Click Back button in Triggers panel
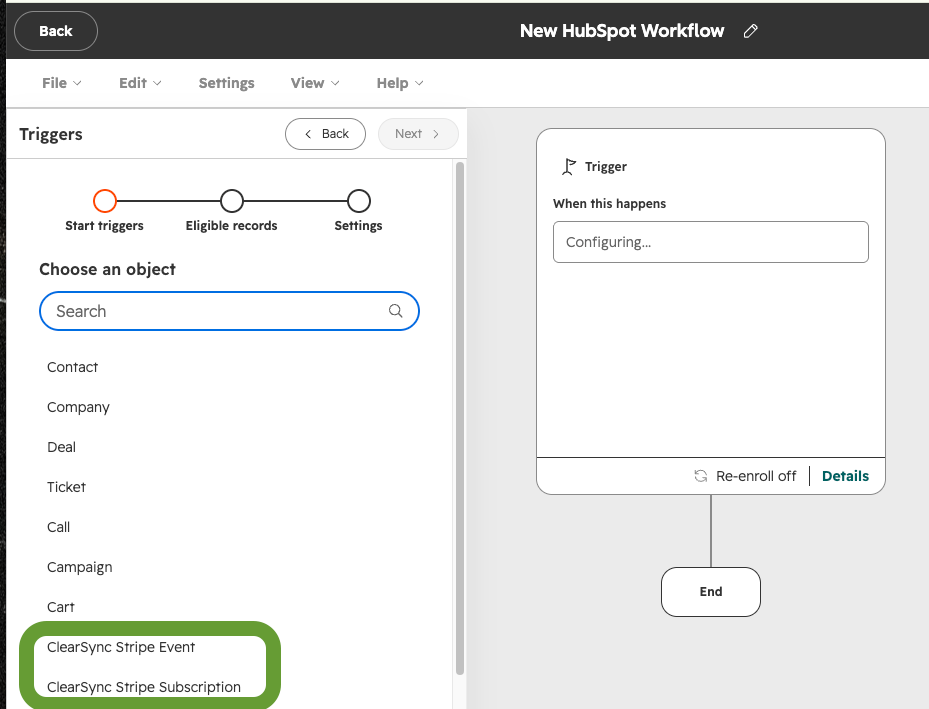The image size is (929, 709). pyautogui.click(x=325, y=134)
